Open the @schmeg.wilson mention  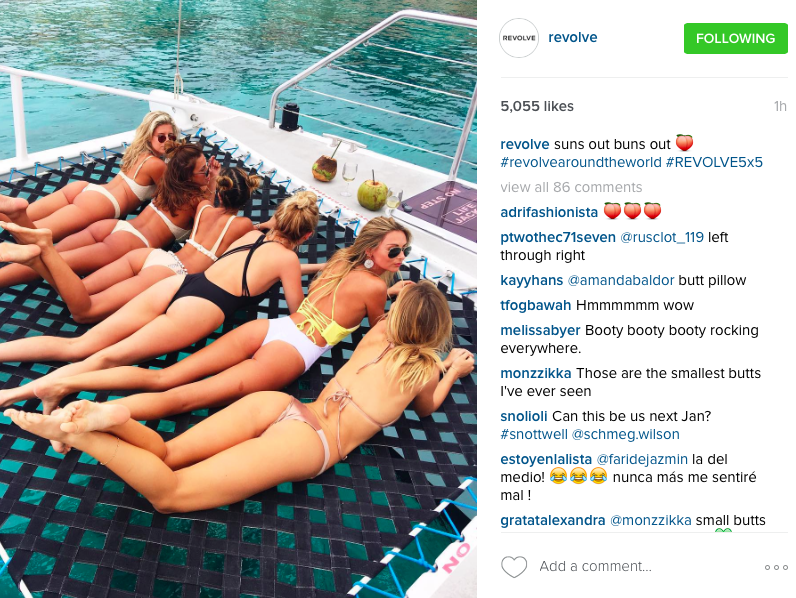click(625, 435)
